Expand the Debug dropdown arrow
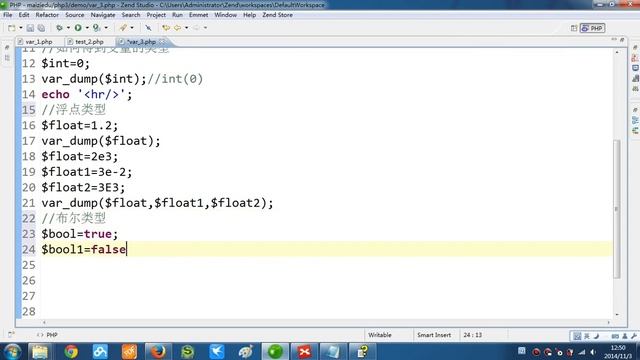 68,28
